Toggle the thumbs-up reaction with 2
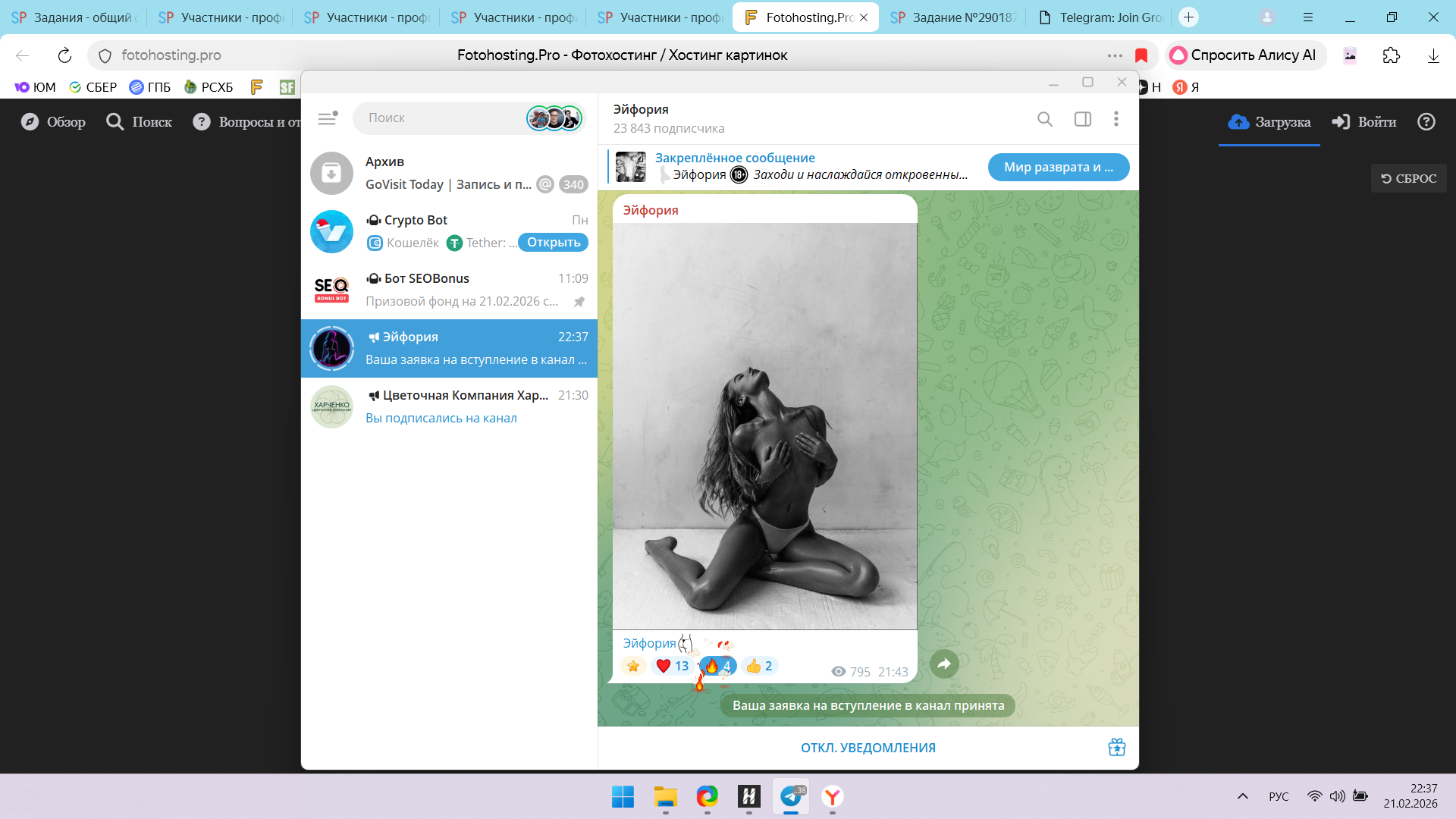Viewport: 1456px width, 819px height. click(759, 666)
